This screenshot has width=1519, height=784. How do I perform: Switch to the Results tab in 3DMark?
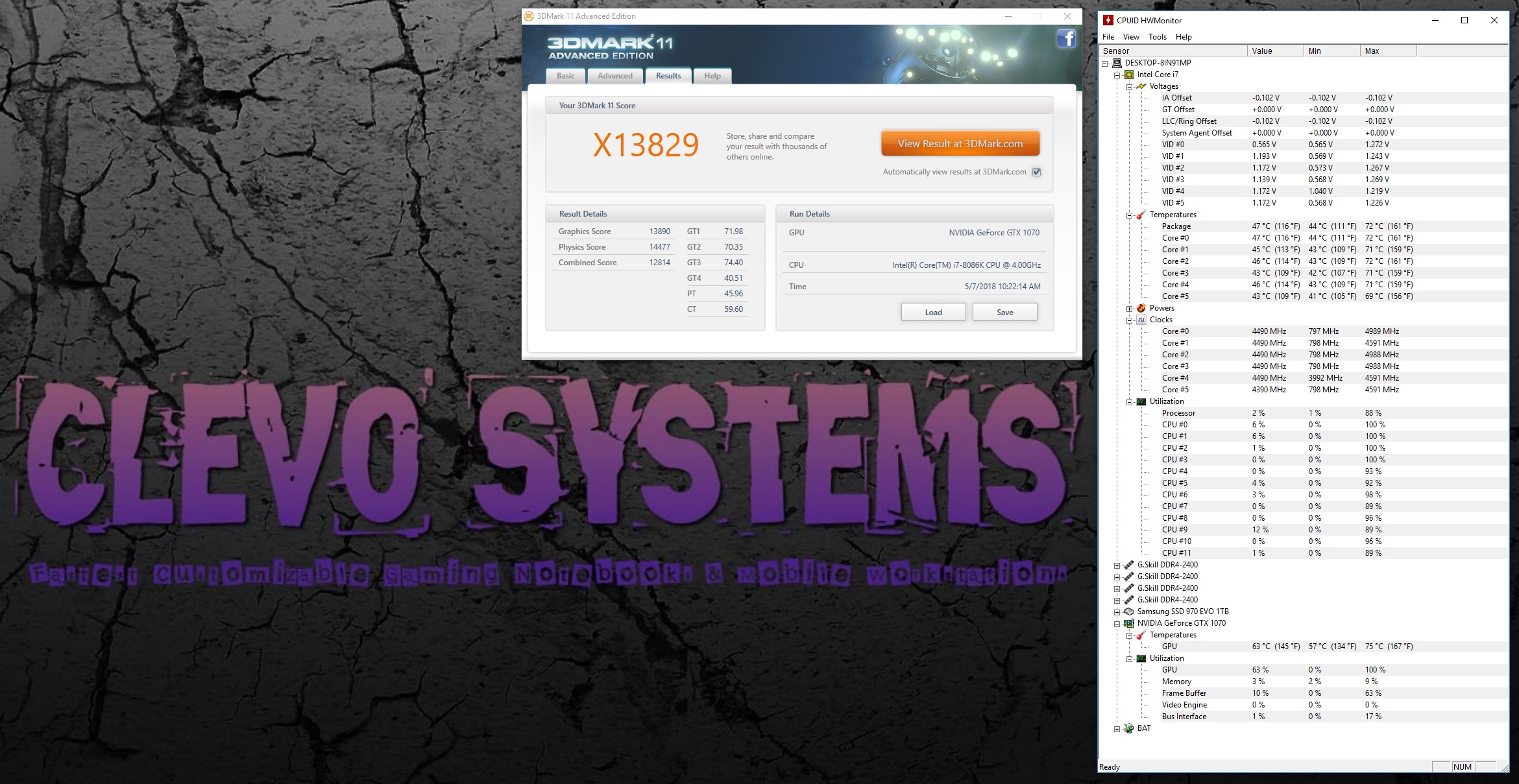point(668,76)
